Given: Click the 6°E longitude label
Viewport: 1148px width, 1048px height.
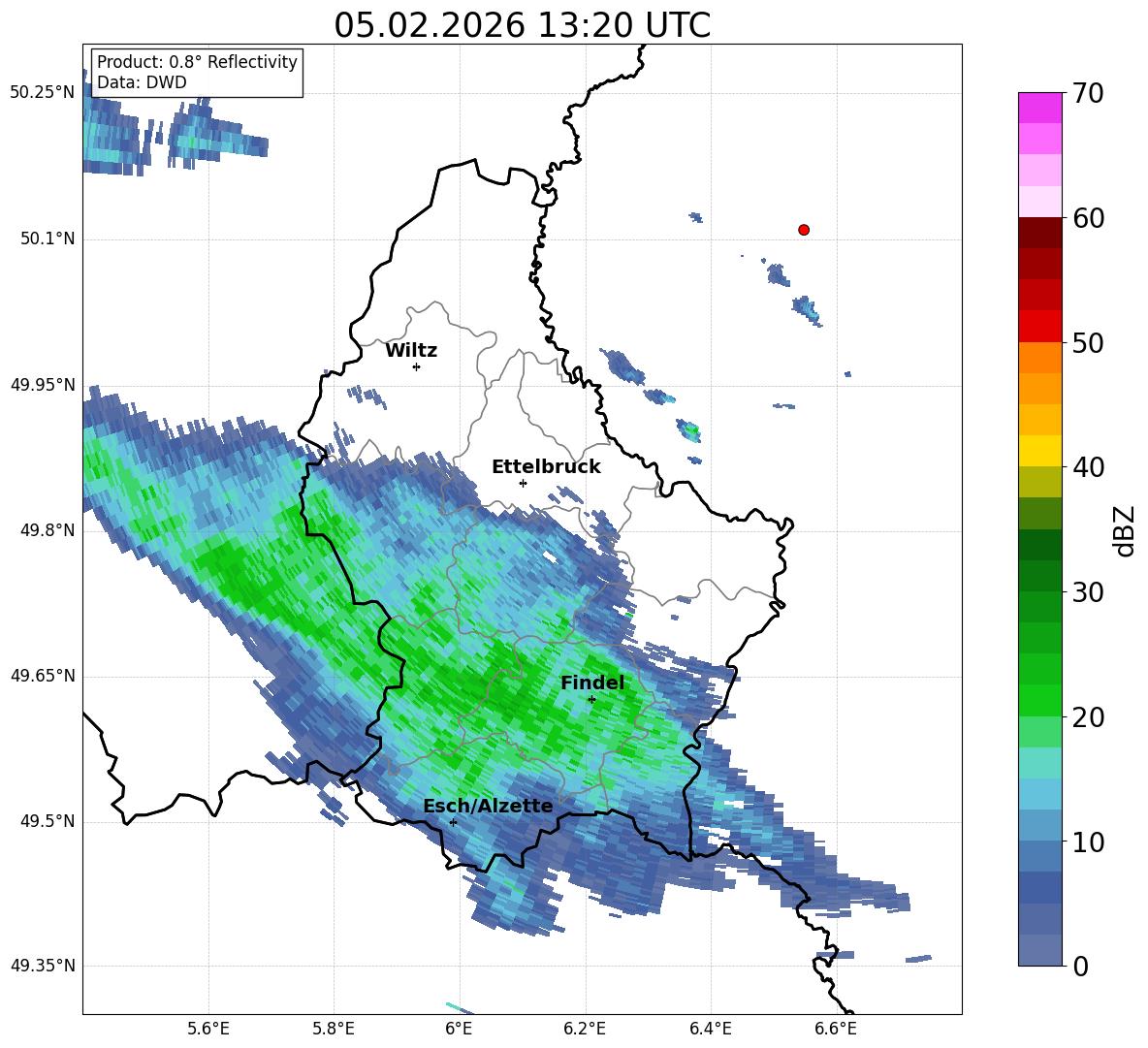Looking at the screenshot, I should (459, 1029).
